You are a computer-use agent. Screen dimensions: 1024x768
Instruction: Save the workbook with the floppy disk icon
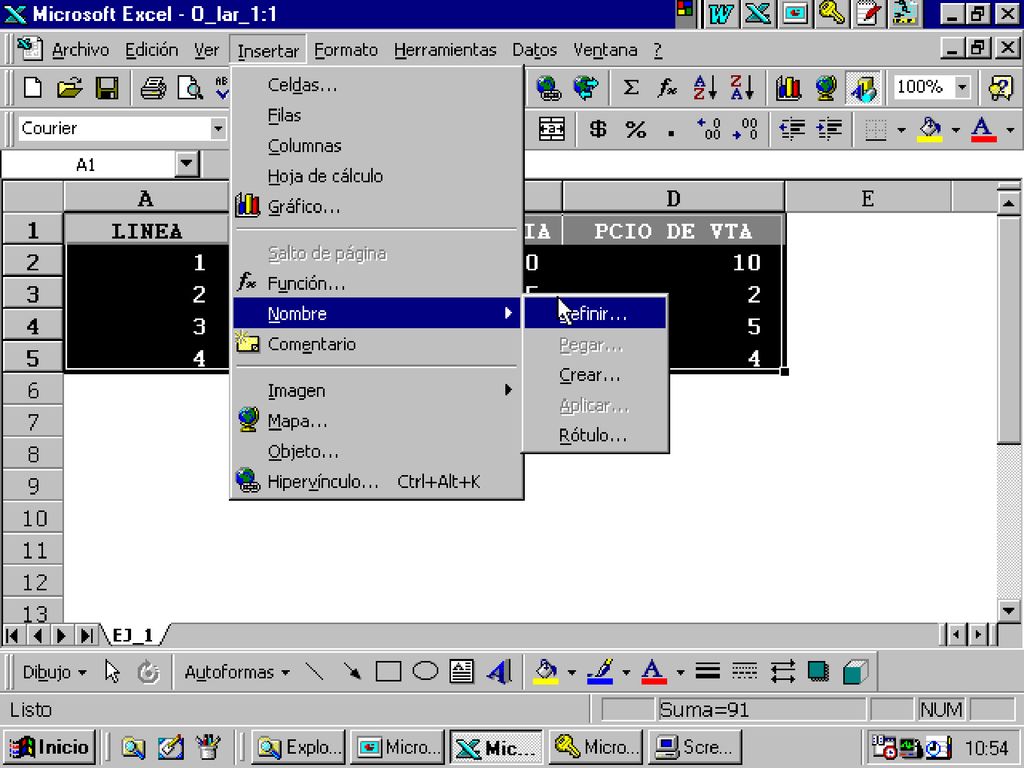coord(107,88)
